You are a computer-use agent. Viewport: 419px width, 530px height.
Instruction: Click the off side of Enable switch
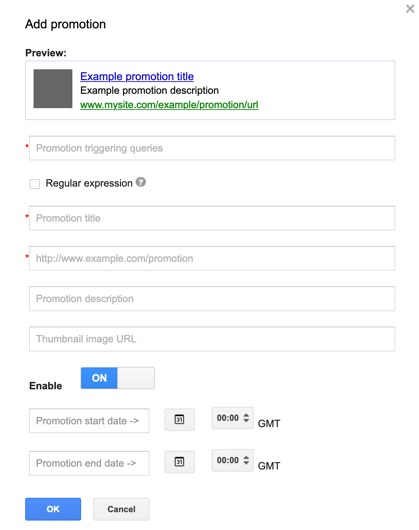tap(136, 378)
